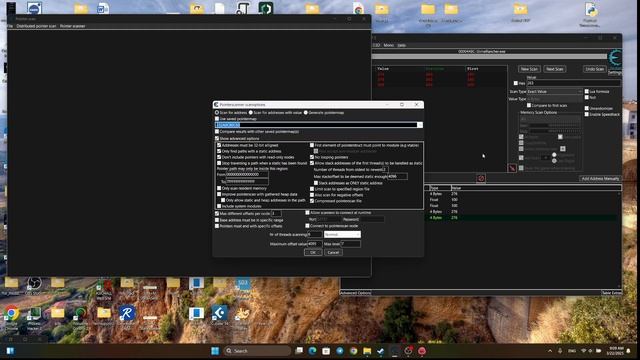This screenshot has width=640, height=360.
Task: Click the red clear-list icon in Cheat Engine
Action: [481, 178]
